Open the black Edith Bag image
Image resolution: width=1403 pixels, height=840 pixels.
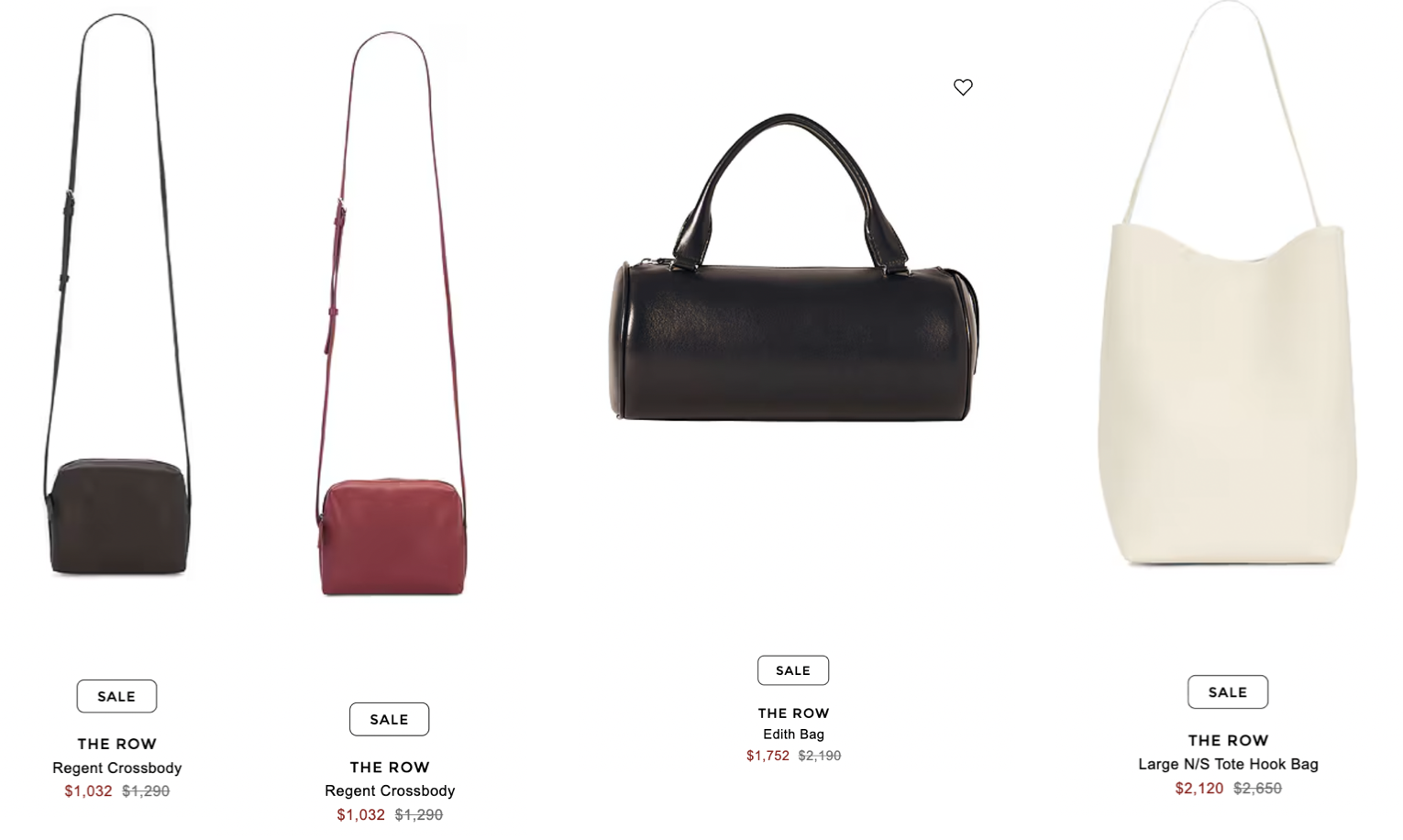point(793,267)
